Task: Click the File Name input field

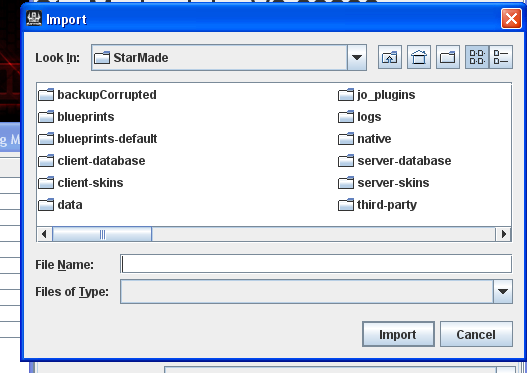Action: pos(316,264)
